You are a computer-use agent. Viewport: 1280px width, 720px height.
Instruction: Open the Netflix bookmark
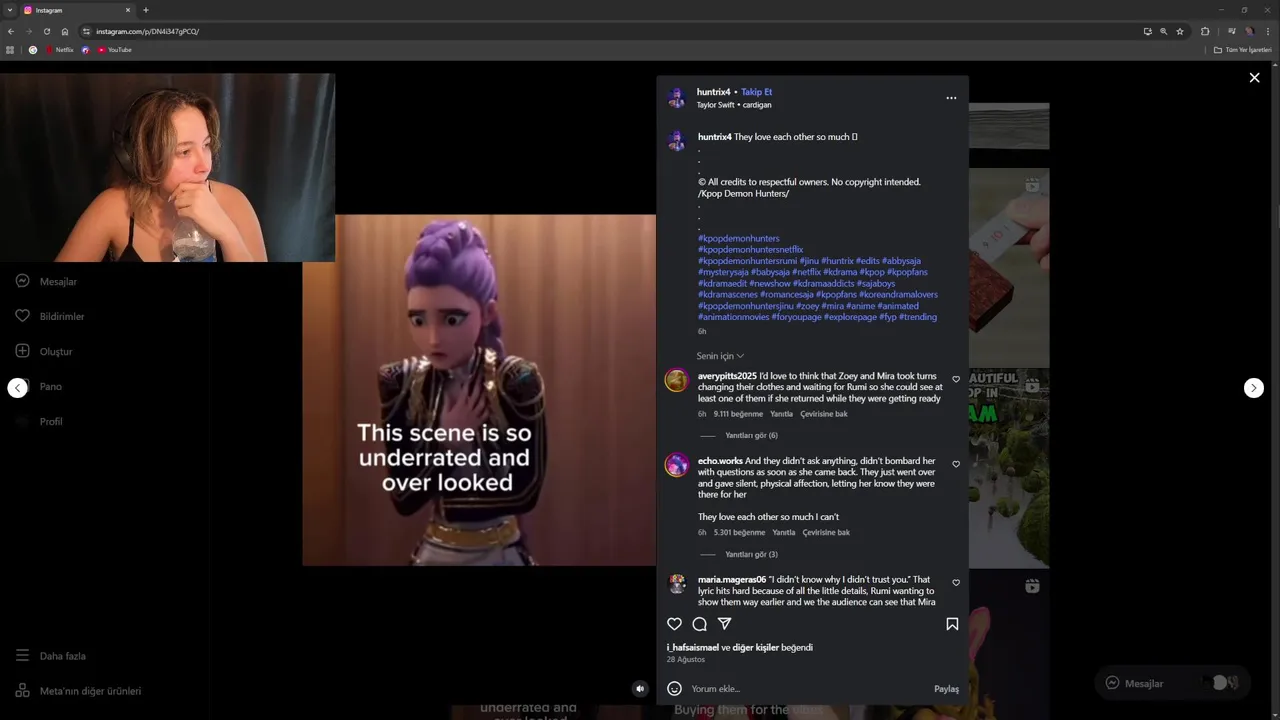(x=61, y=50)
